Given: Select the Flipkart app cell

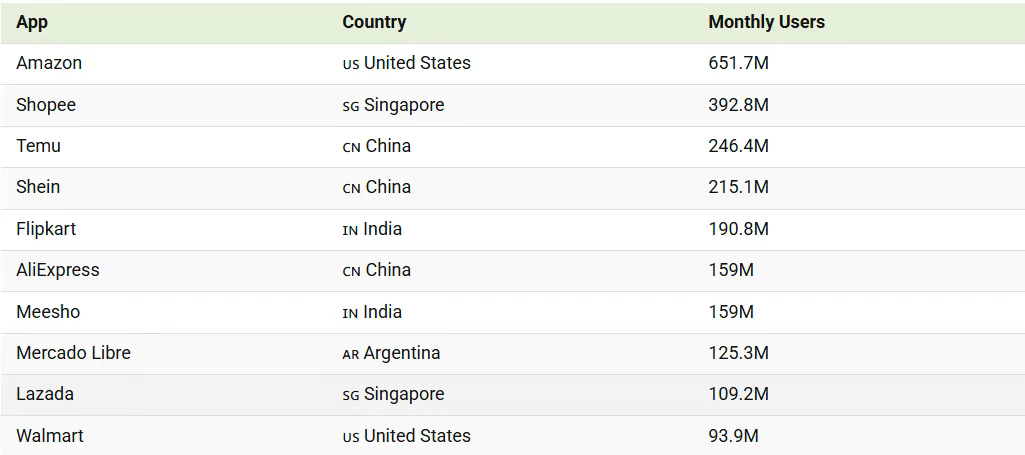Looking at the screenshot, I should pos(46,229).
